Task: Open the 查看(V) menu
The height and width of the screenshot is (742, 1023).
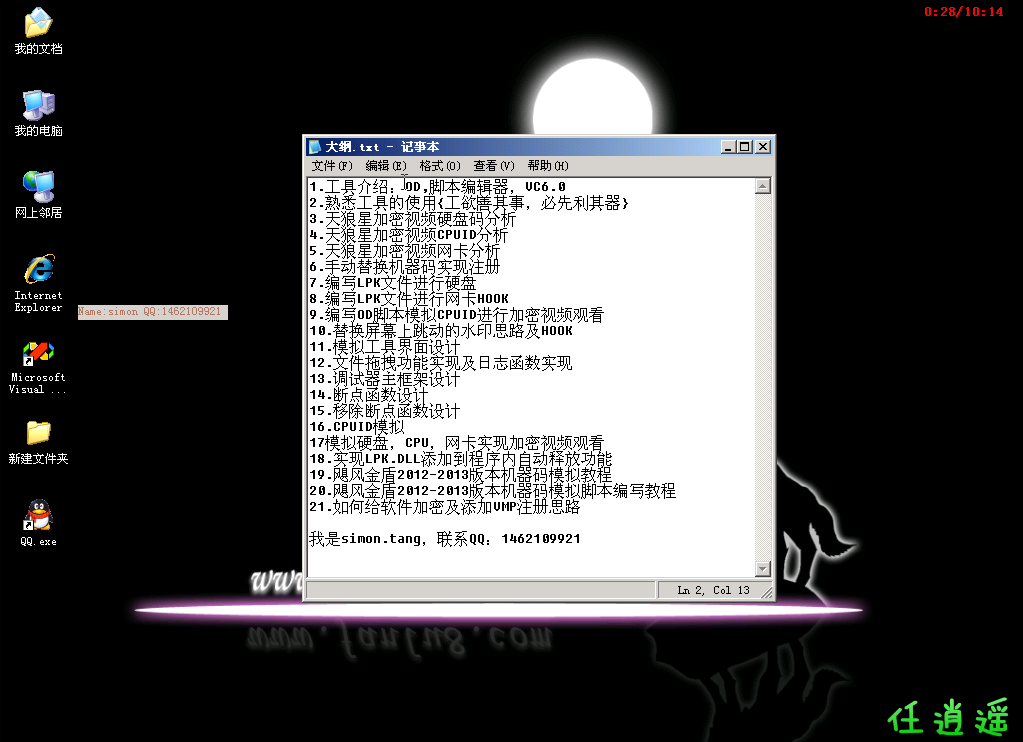Action: tap(494, 166)
